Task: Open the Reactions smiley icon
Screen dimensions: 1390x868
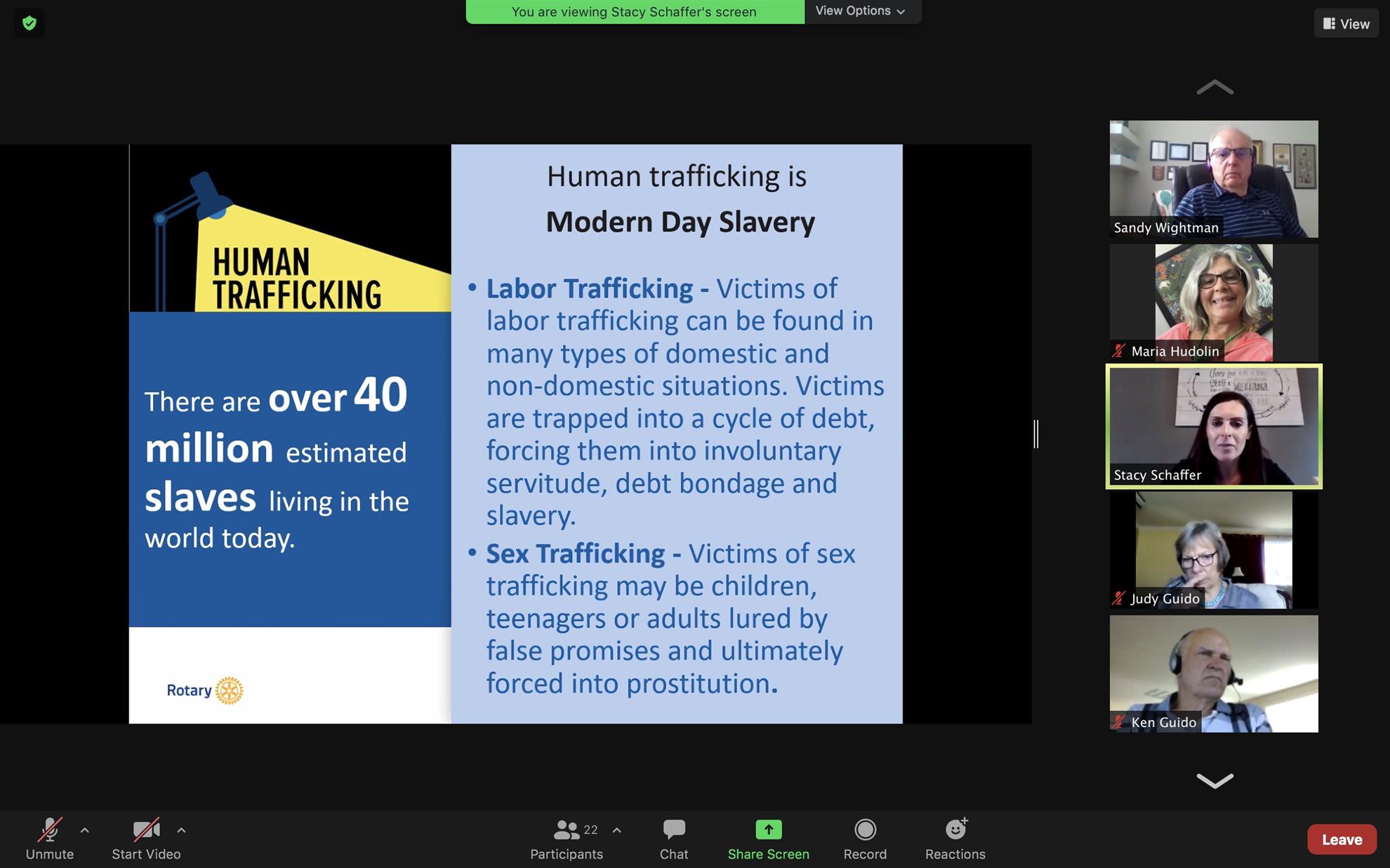Action: (x=955, y=830)
